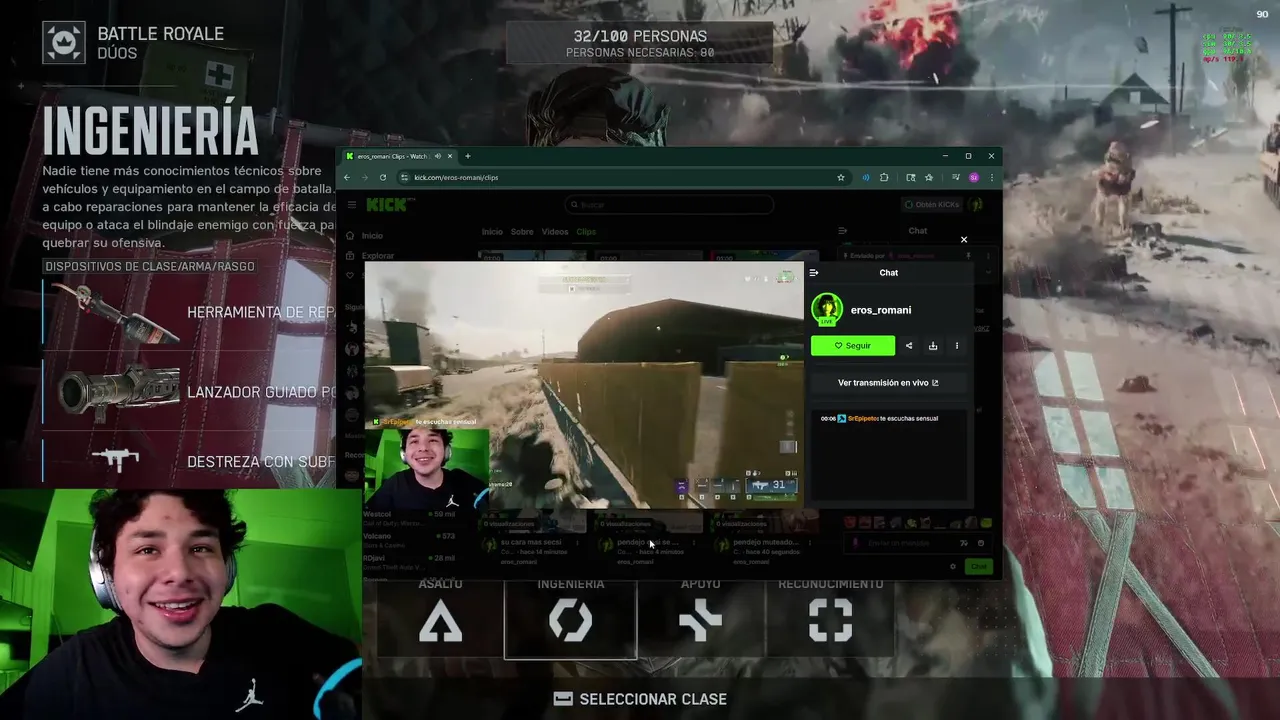The image size is (1280, 720).
Task: Click Ver transmisión en vivo link
Action: point(888,383)
